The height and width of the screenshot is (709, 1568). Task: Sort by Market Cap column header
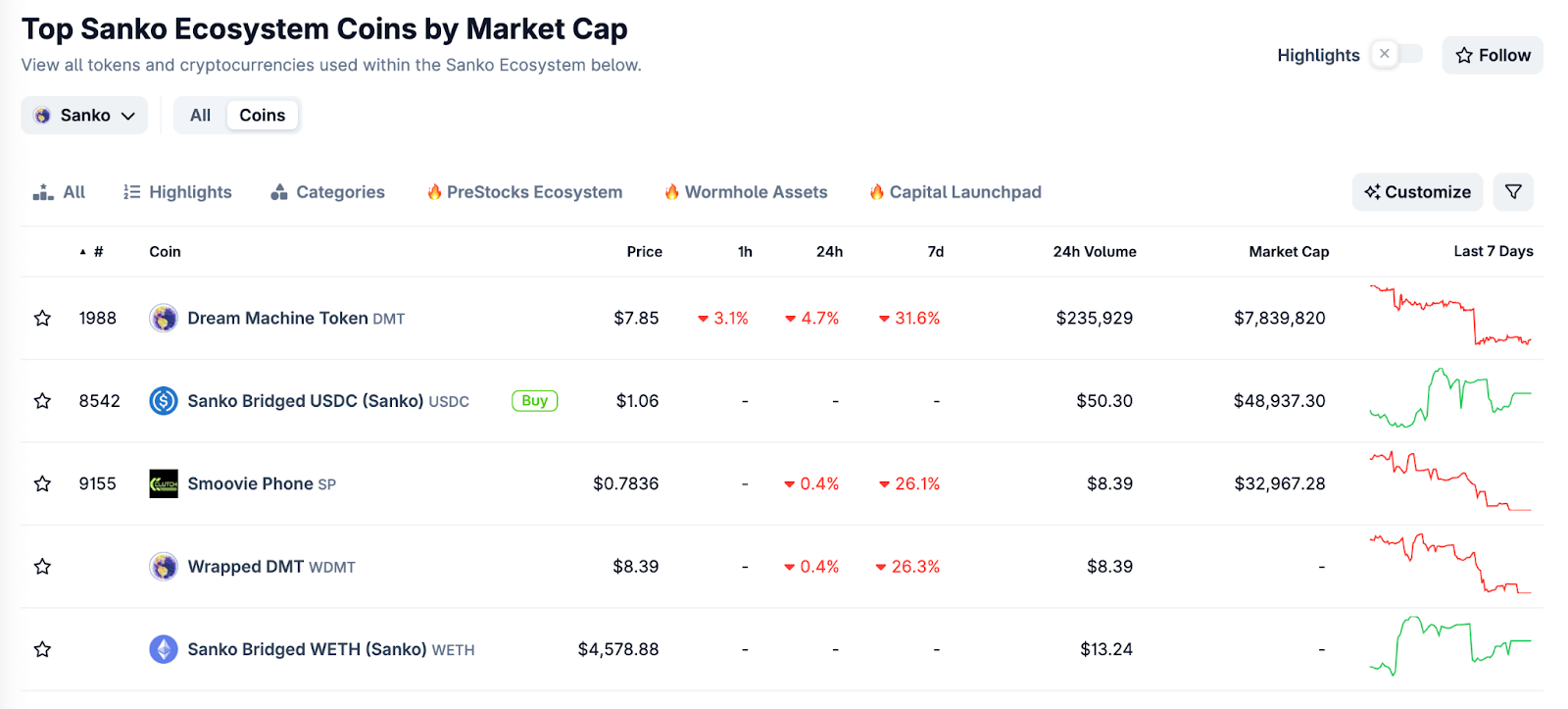1288,252
